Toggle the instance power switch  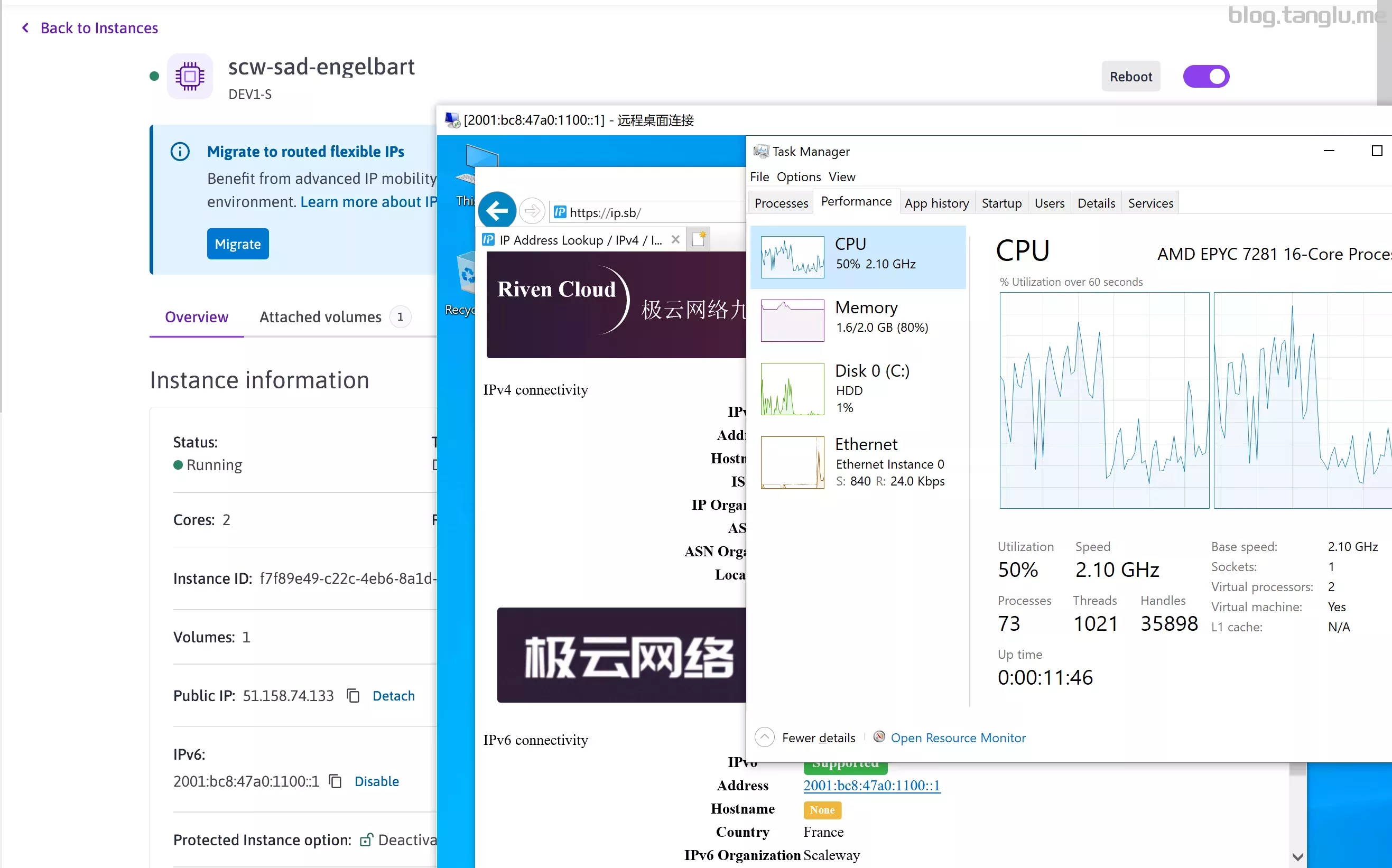1205,77
